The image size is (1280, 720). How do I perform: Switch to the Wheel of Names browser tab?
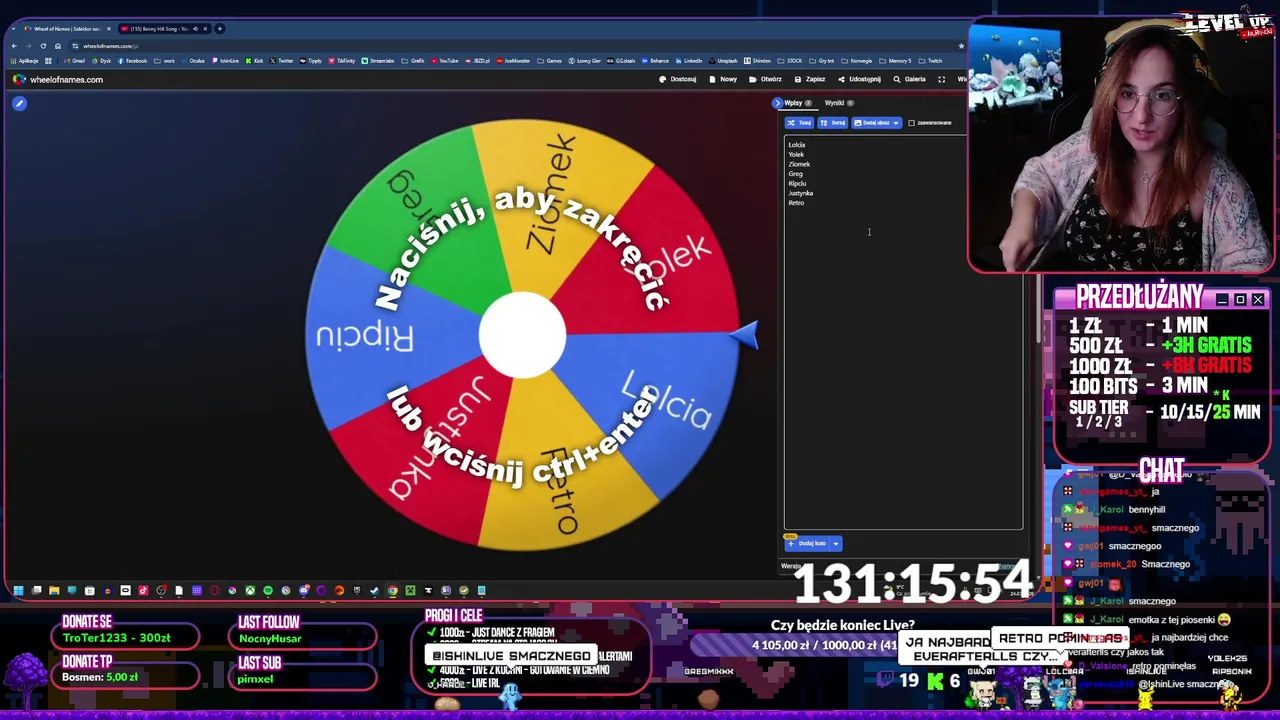pos(66,28)
